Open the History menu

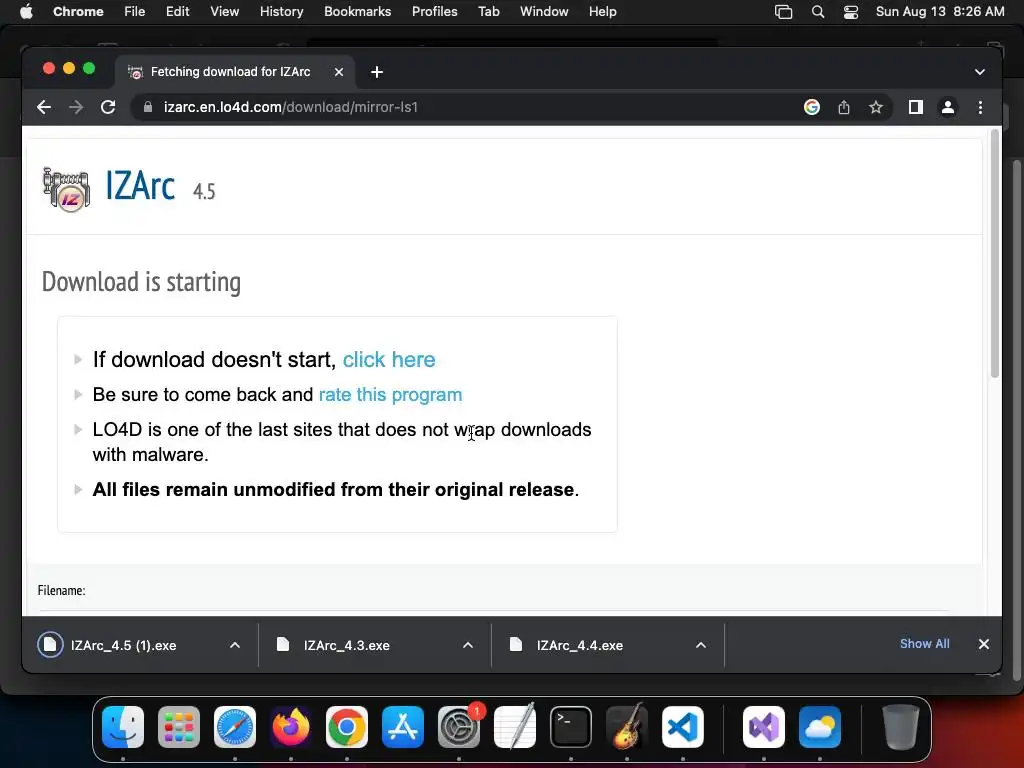click(281, 12)
